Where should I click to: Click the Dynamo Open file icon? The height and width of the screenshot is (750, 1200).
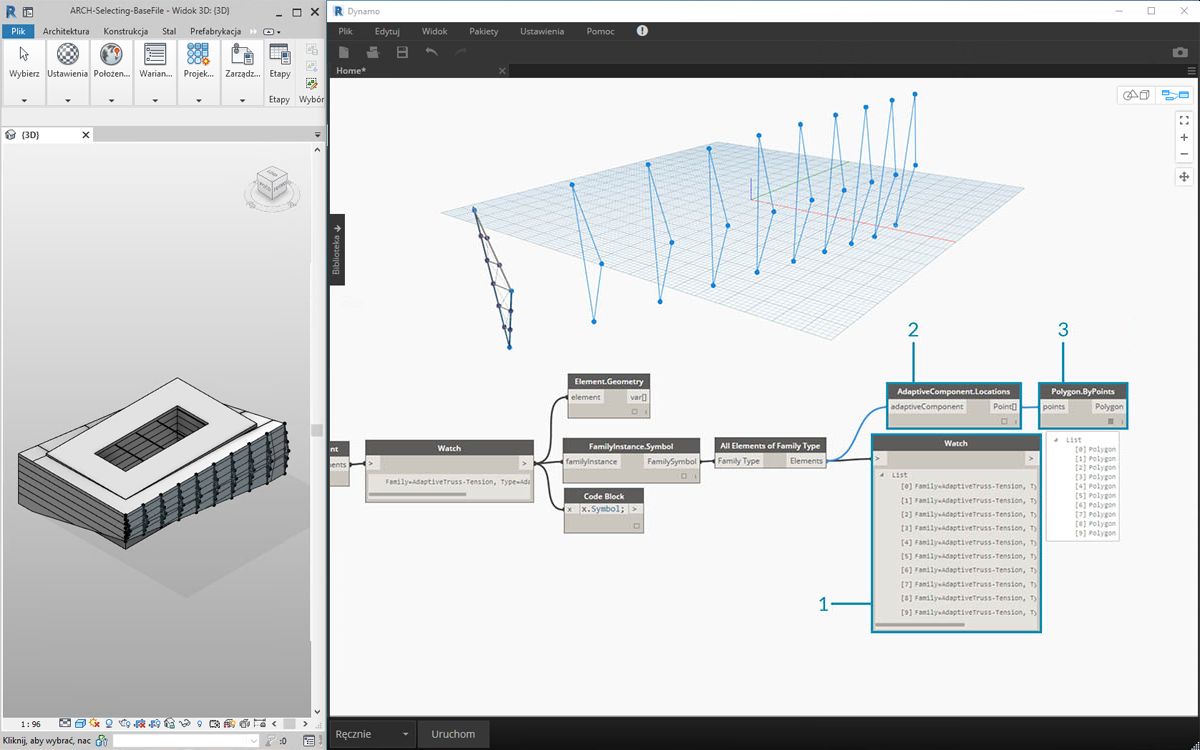coord(372,52)
